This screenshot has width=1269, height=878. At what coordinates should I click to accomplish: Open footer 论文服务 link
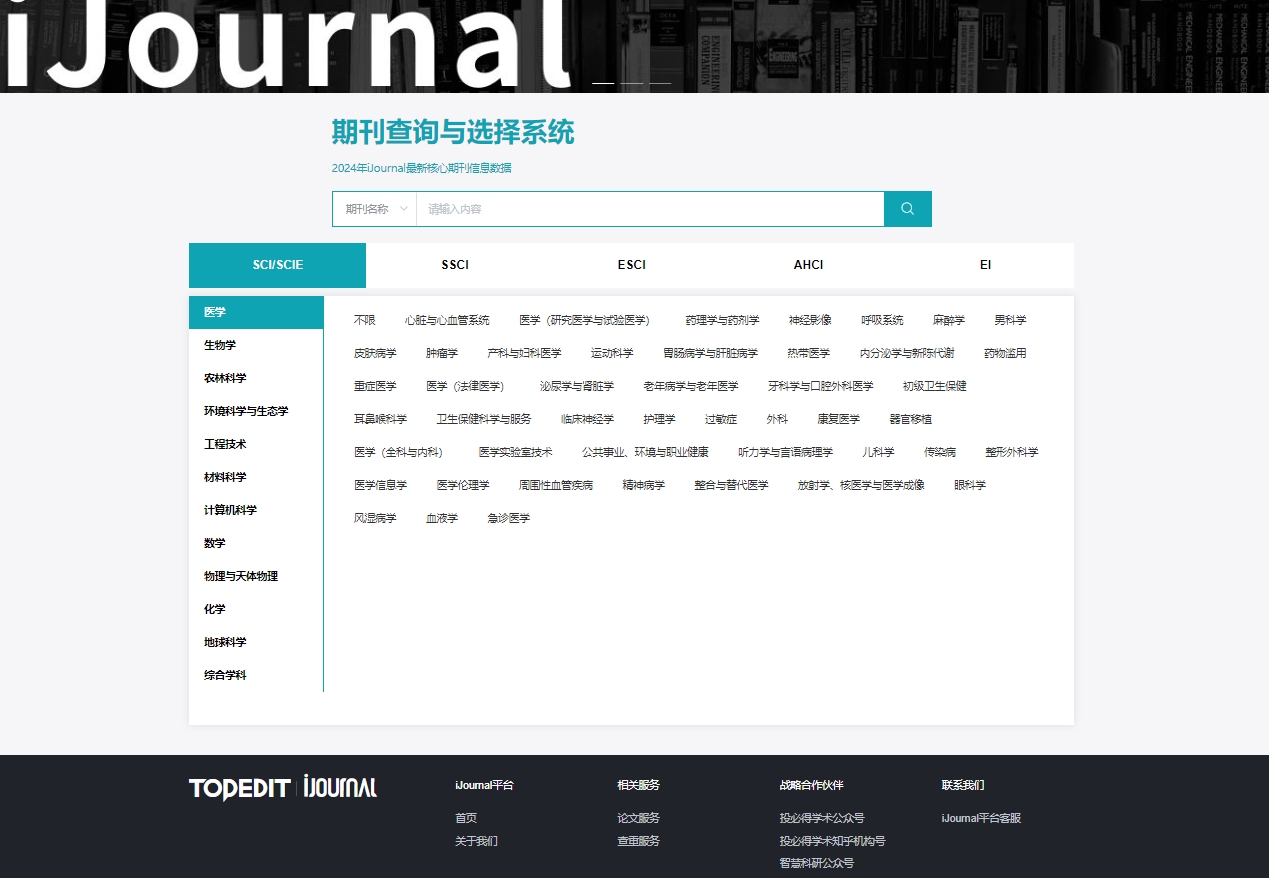coord(639,818)
